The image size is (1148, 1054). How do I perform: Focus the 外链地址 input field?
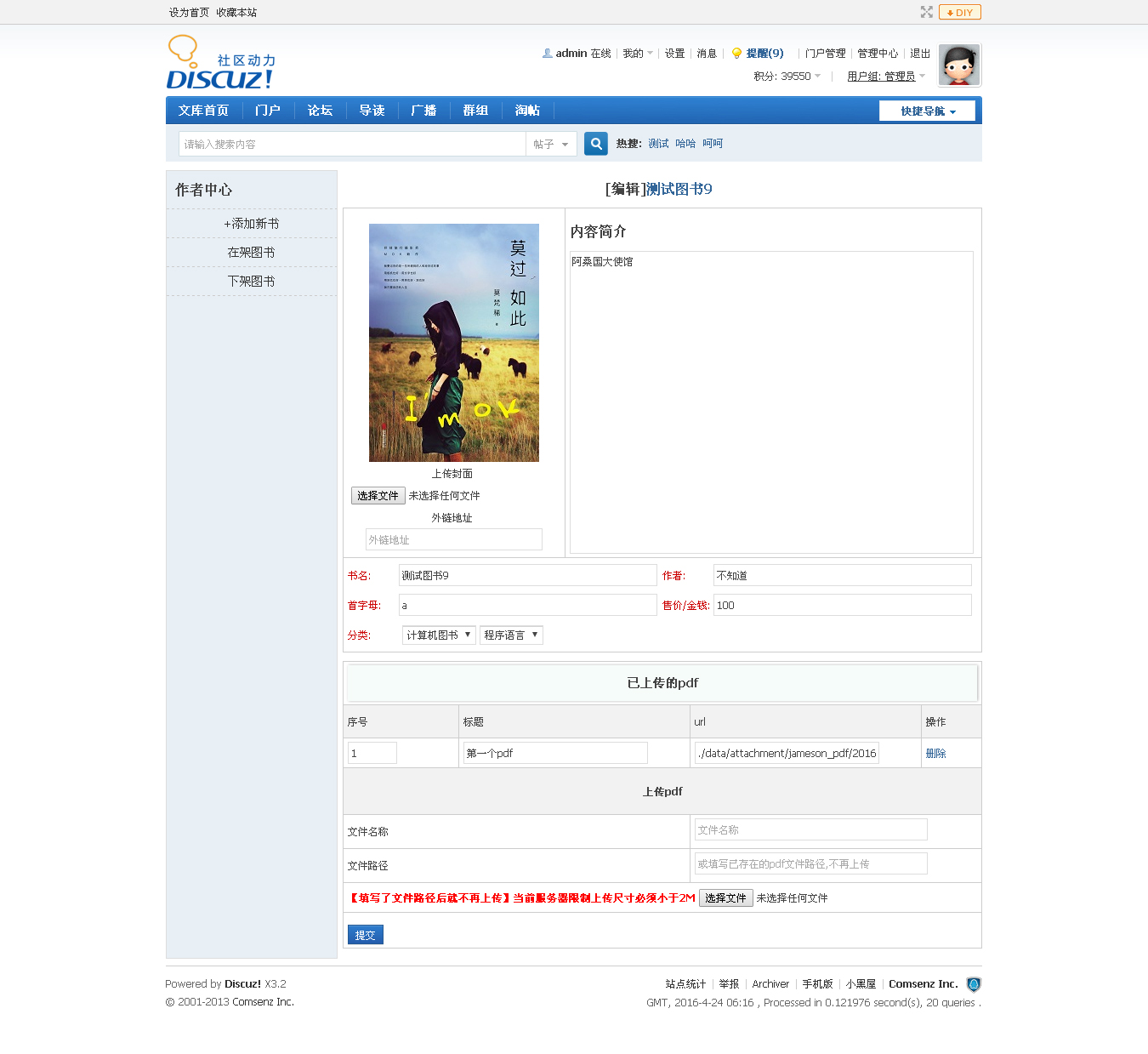454,539
